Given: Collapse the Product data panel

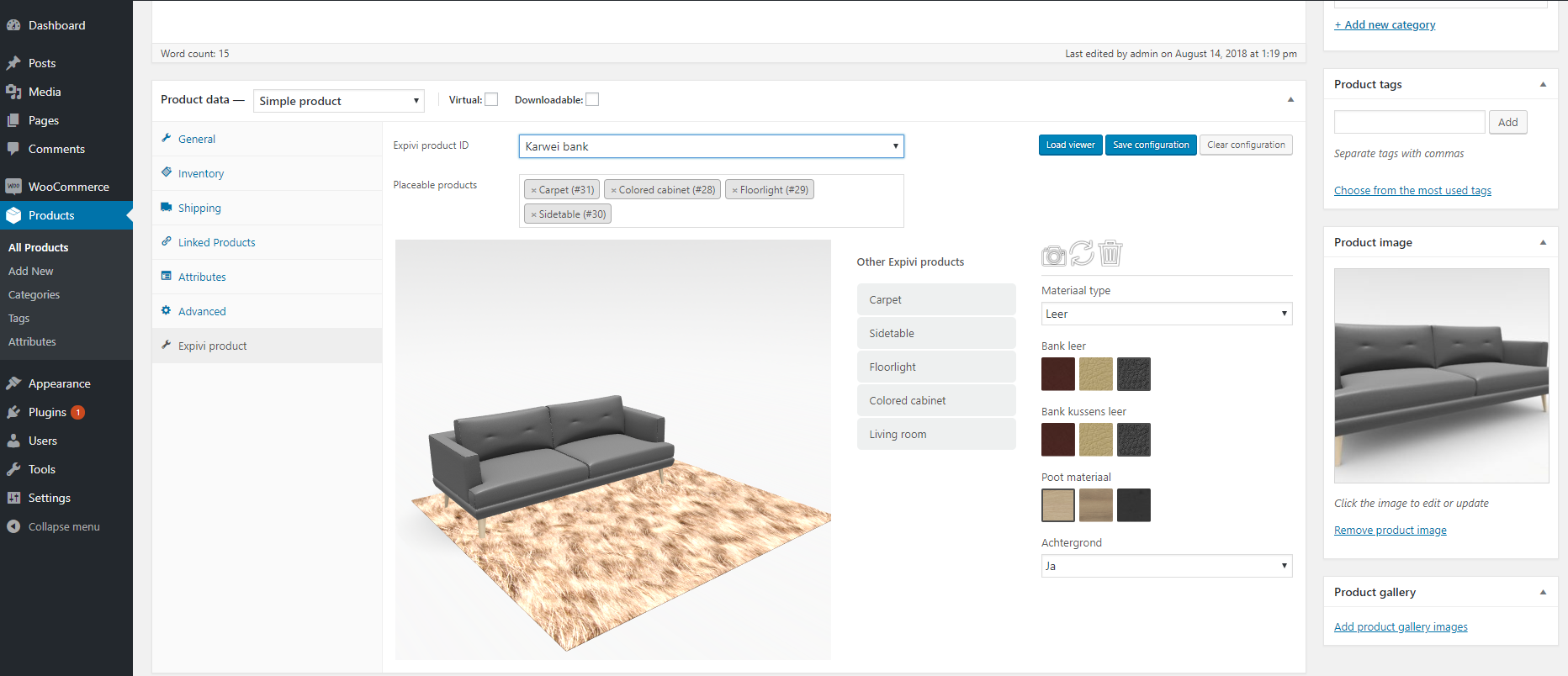Looking at the screenshot, I should tap(1290, 100).
